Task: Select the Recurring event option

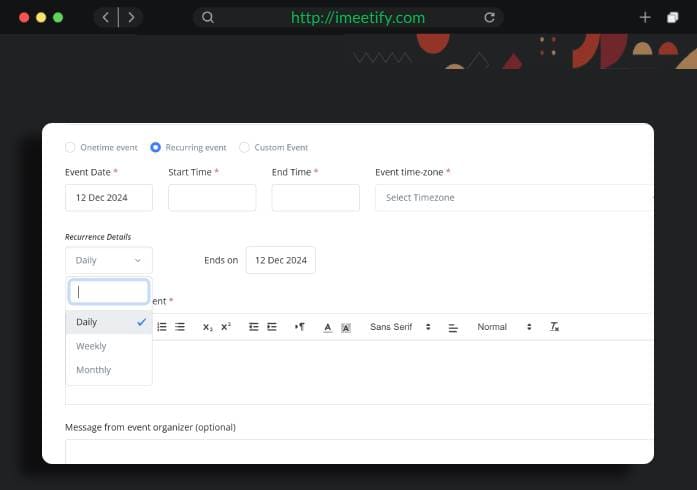Action: pyautogui.click(x=156, y=147)
